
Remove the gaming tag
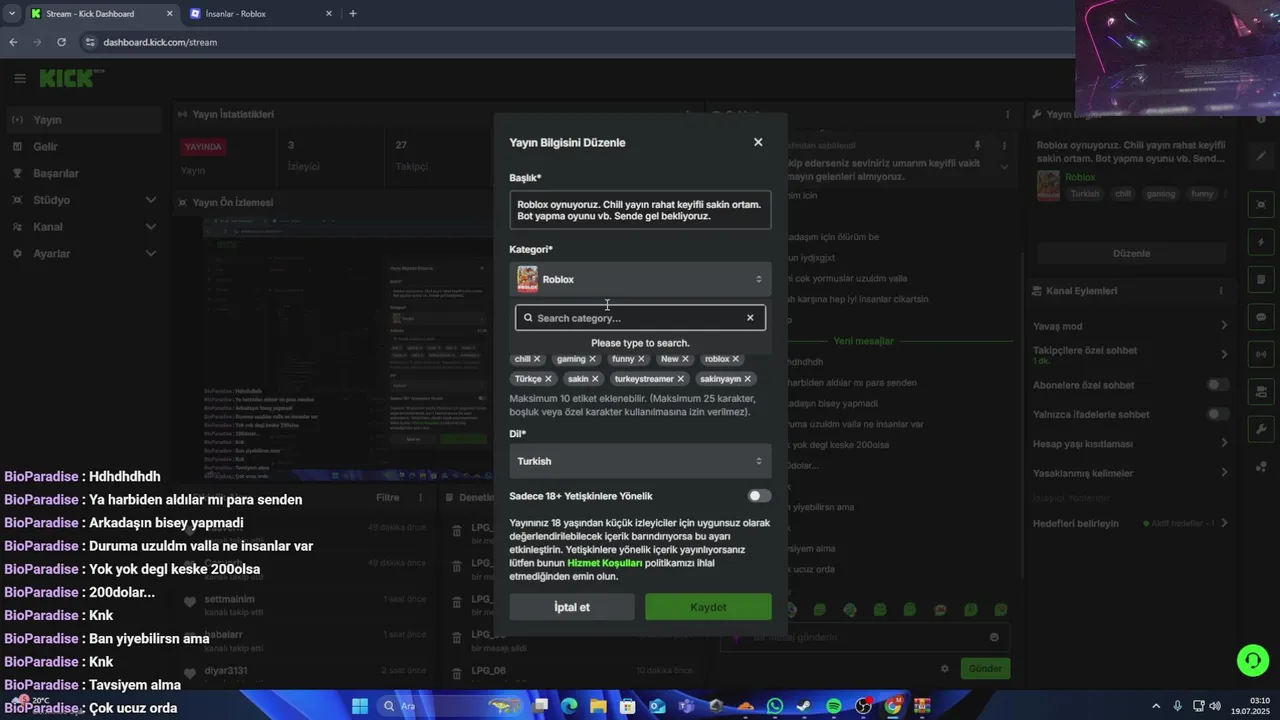pyautogui.click(x=592, y=359)
